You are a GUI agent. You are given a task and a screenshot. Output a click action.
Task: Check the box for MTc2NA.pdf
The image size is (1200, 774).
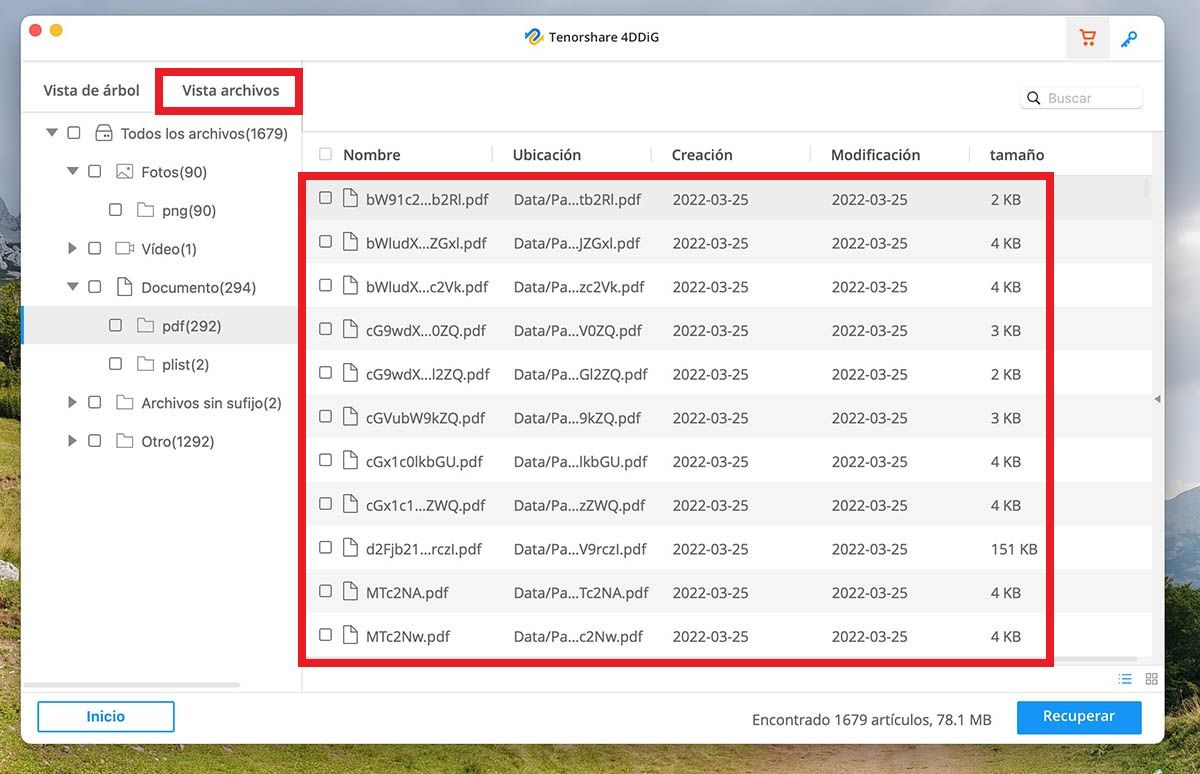click(325, 592)
